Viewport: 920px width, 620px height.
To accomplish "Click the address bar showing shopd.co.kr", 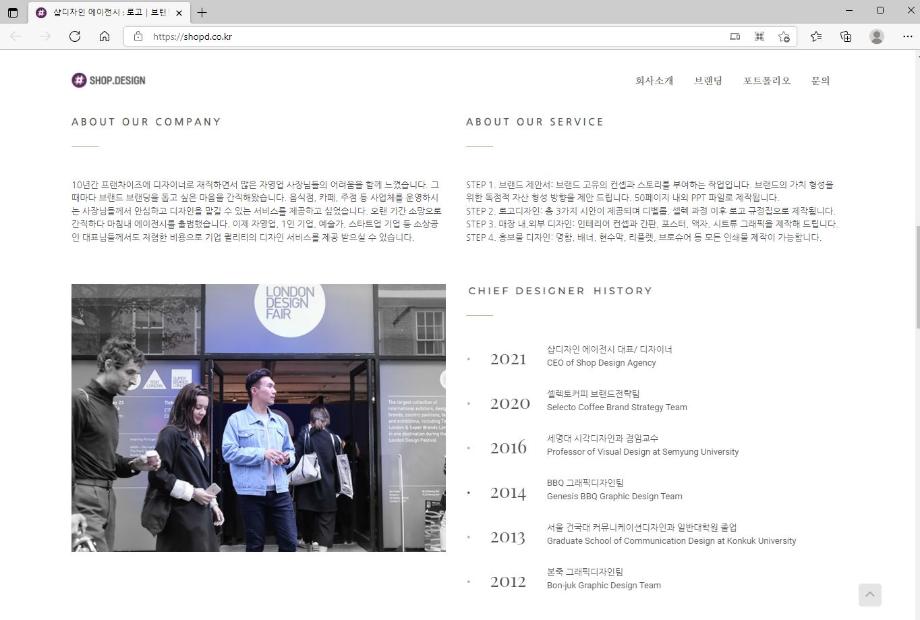I will [430, 36].
